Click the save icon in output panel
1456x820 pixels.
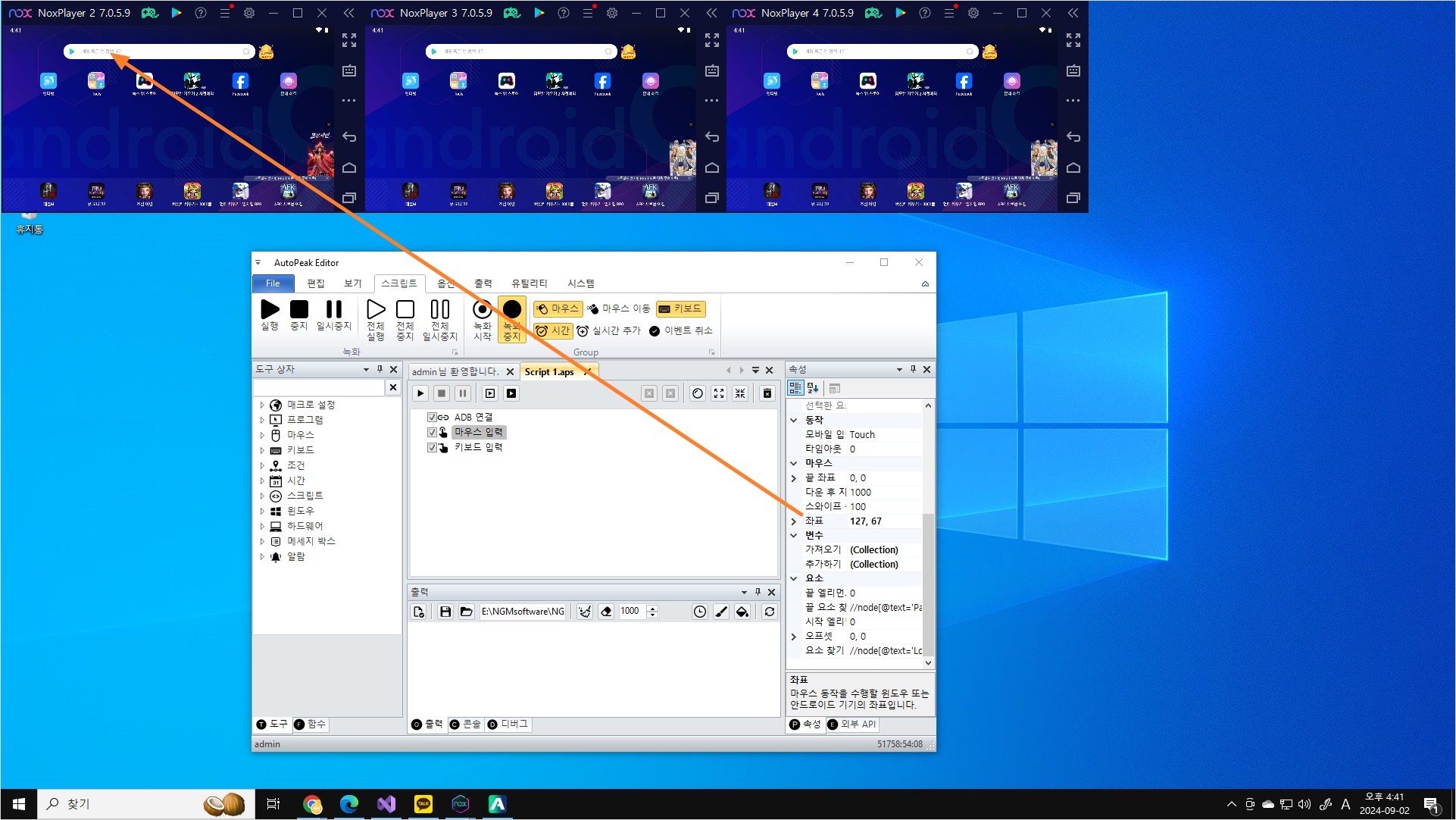click(445, 612)
